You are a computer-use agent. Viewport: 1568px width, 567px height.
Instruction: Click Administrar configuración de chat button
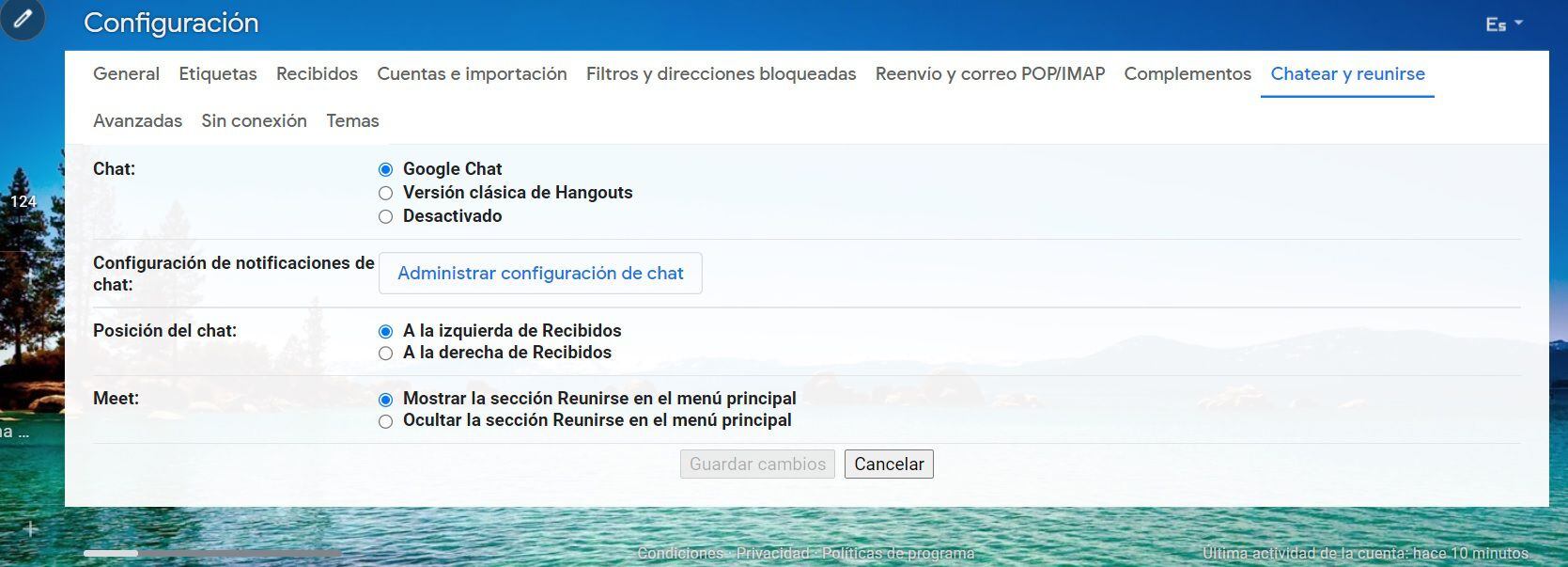coord(540,274)
